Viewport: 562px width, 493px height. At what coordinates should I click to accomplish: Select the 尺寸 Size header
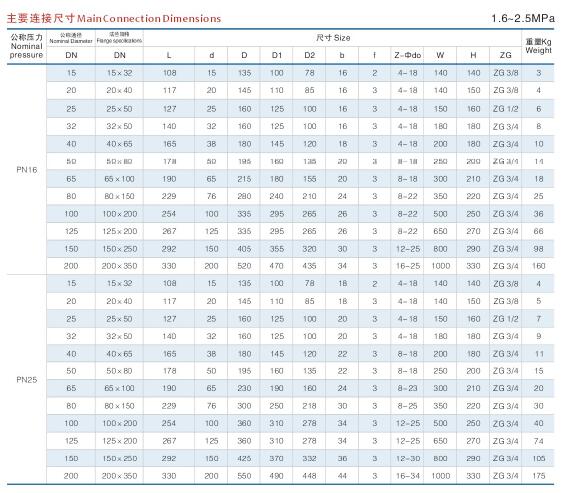(333, 38)
